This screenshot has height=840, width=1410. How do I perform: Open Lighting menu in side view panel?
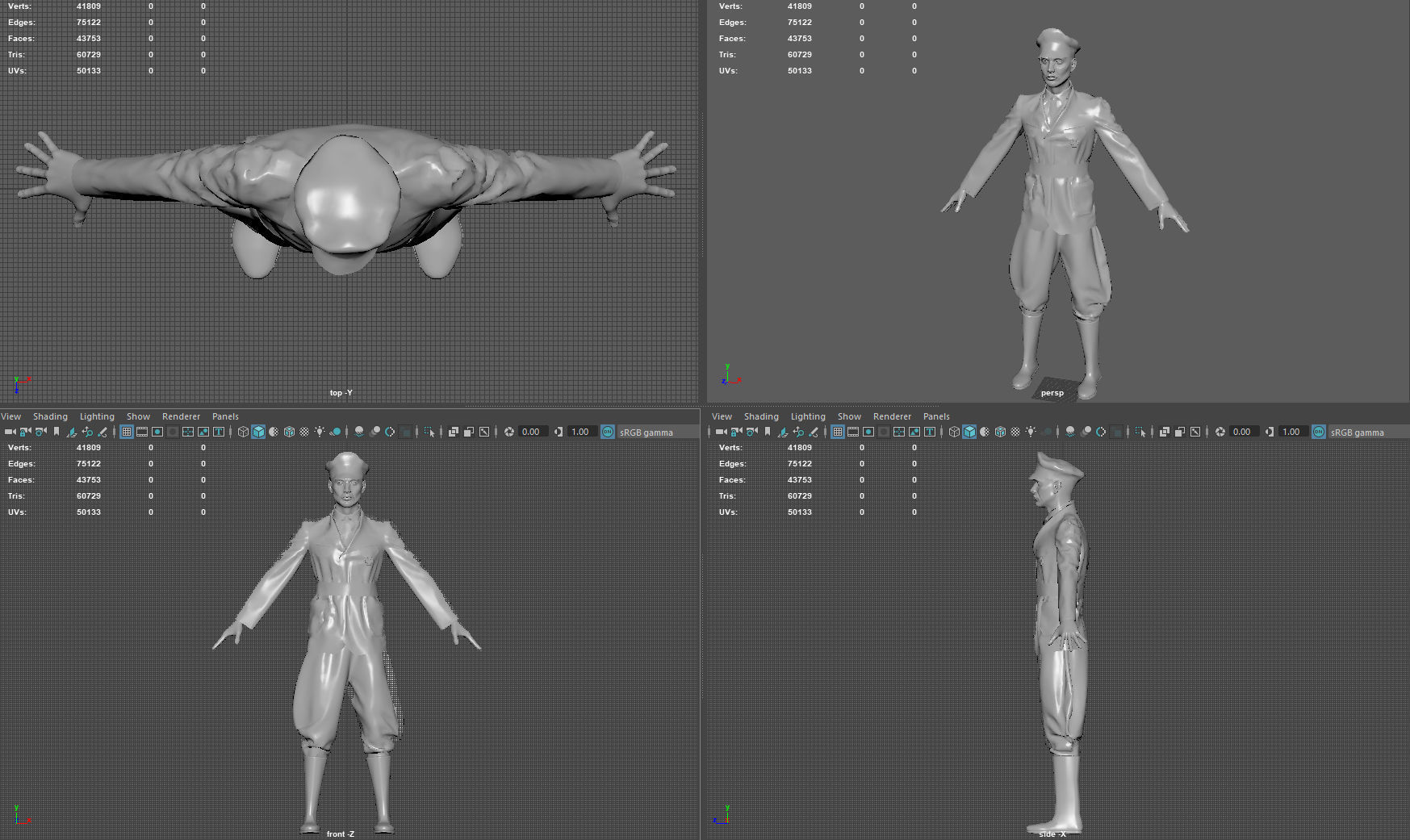pyautogui.click(x=808, y=416)
